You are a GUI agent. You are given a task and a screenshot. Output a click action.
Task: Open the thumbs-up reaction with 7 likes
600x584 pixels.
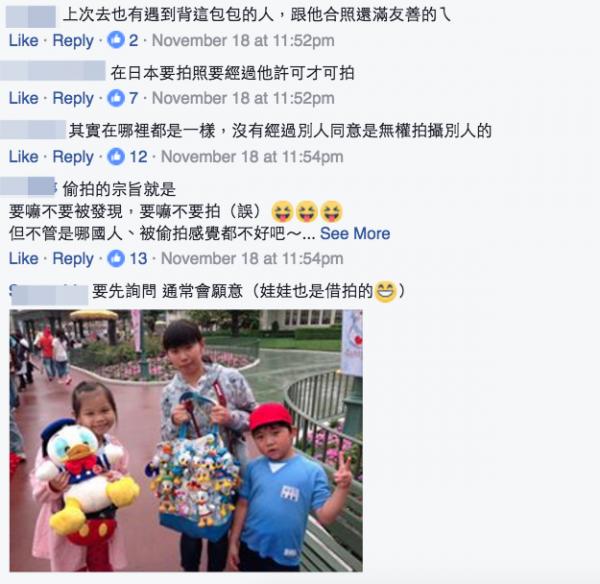122,98
